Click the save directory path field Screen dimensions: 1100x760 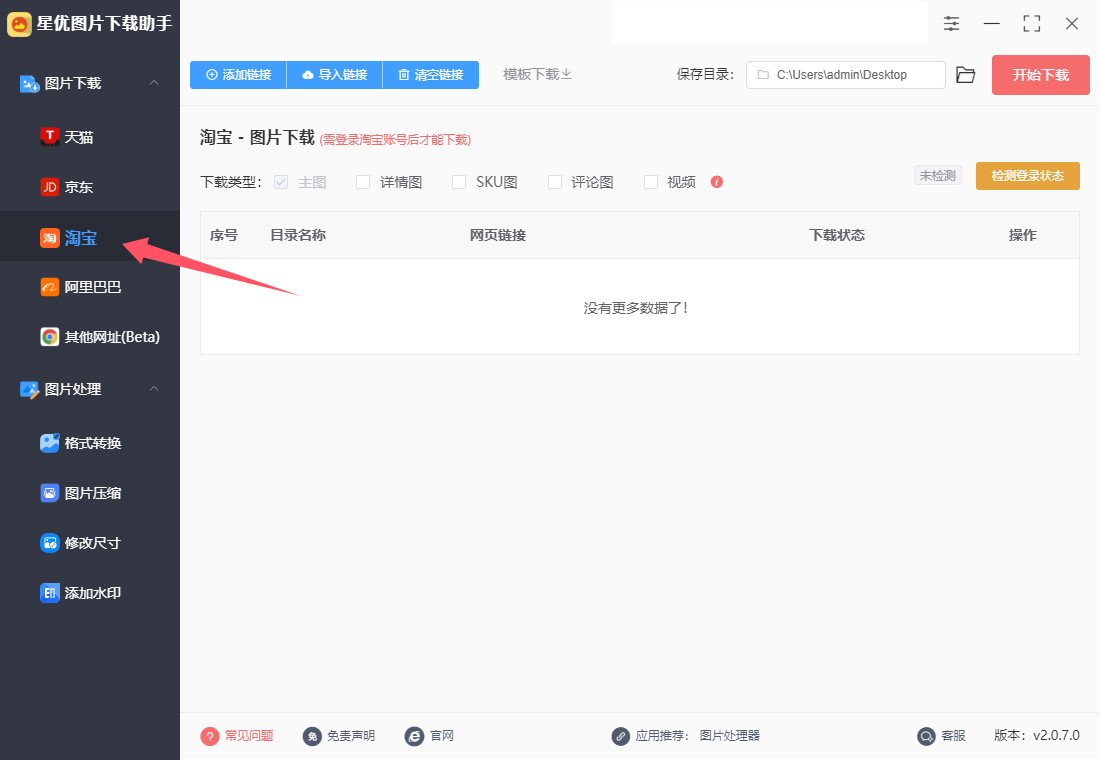pos(845,74)
